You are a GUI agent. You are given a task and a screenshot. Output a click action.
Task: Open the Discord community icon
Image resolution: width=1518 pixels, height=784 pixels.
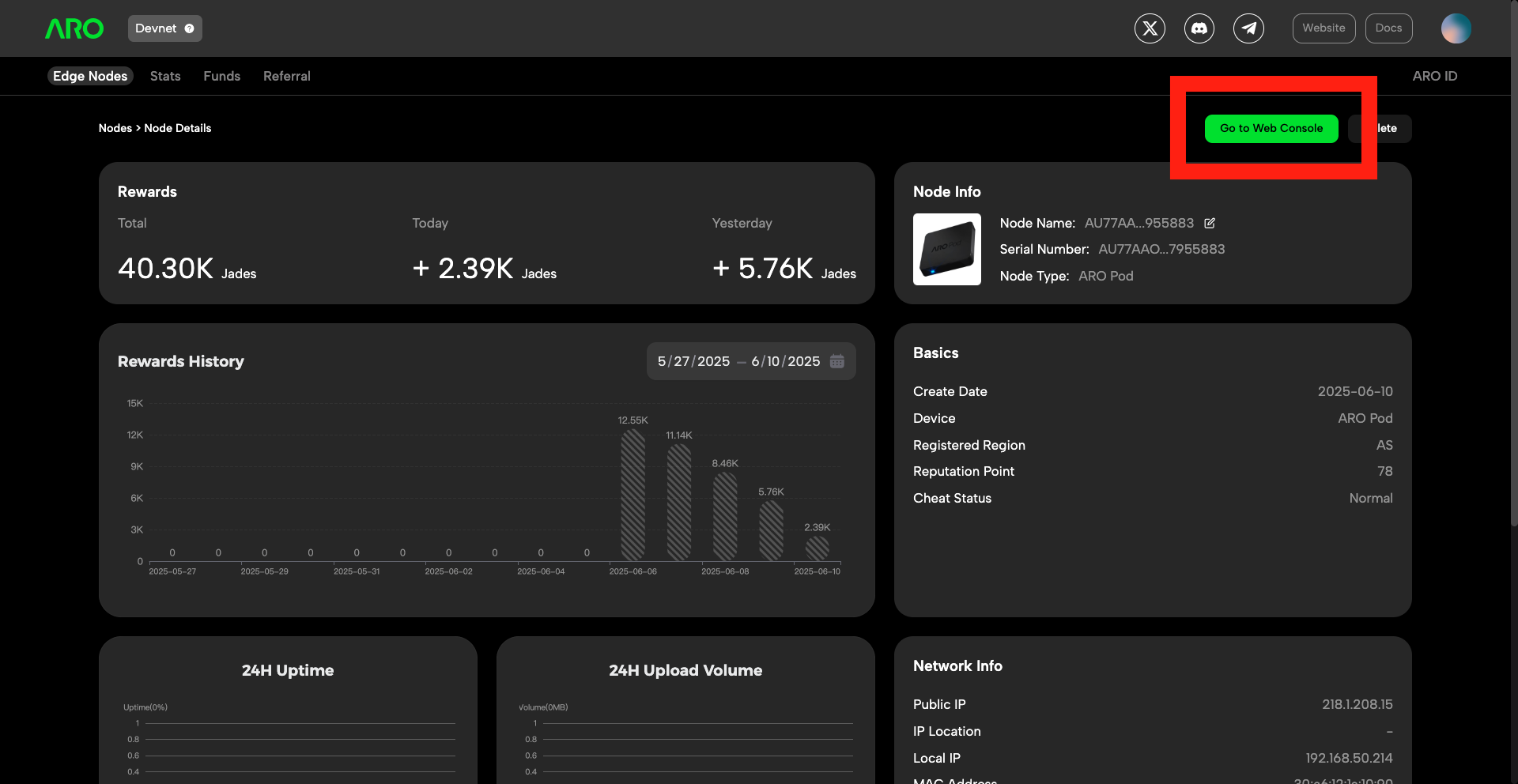coord(1199,28)
